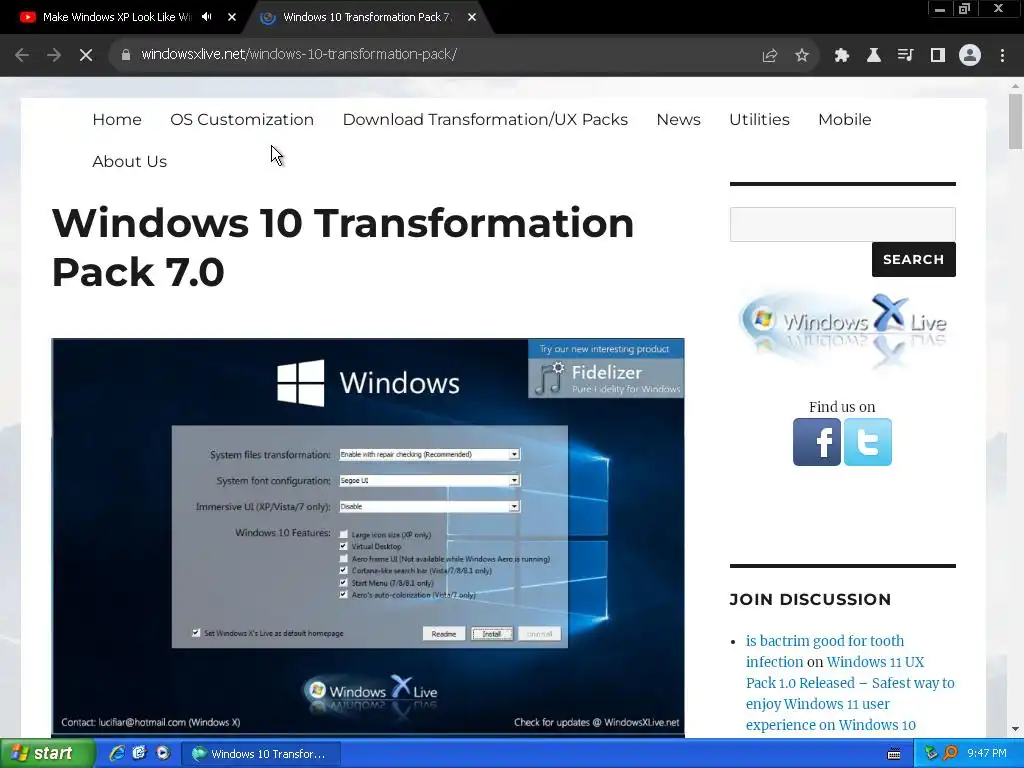
Task: Click the padlock site info icon
Action: click(x=125, y=55)
